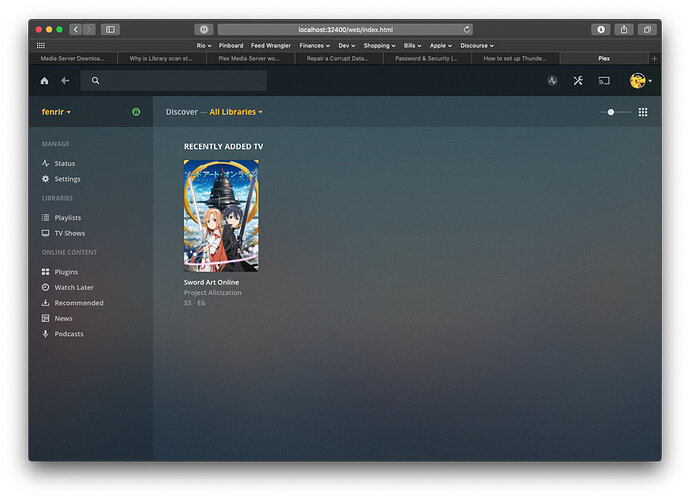
Task: Click the S3 · E6 label
Action: click(195, 303)
